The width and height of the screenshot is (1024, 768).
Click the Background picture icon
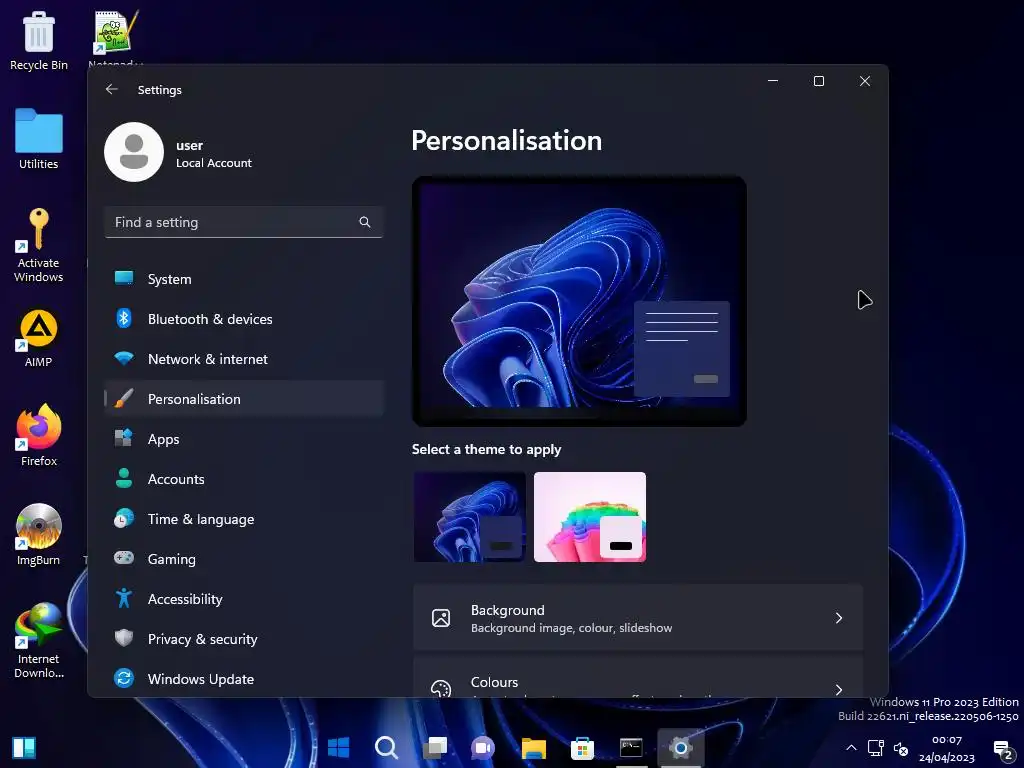[441, 618]
